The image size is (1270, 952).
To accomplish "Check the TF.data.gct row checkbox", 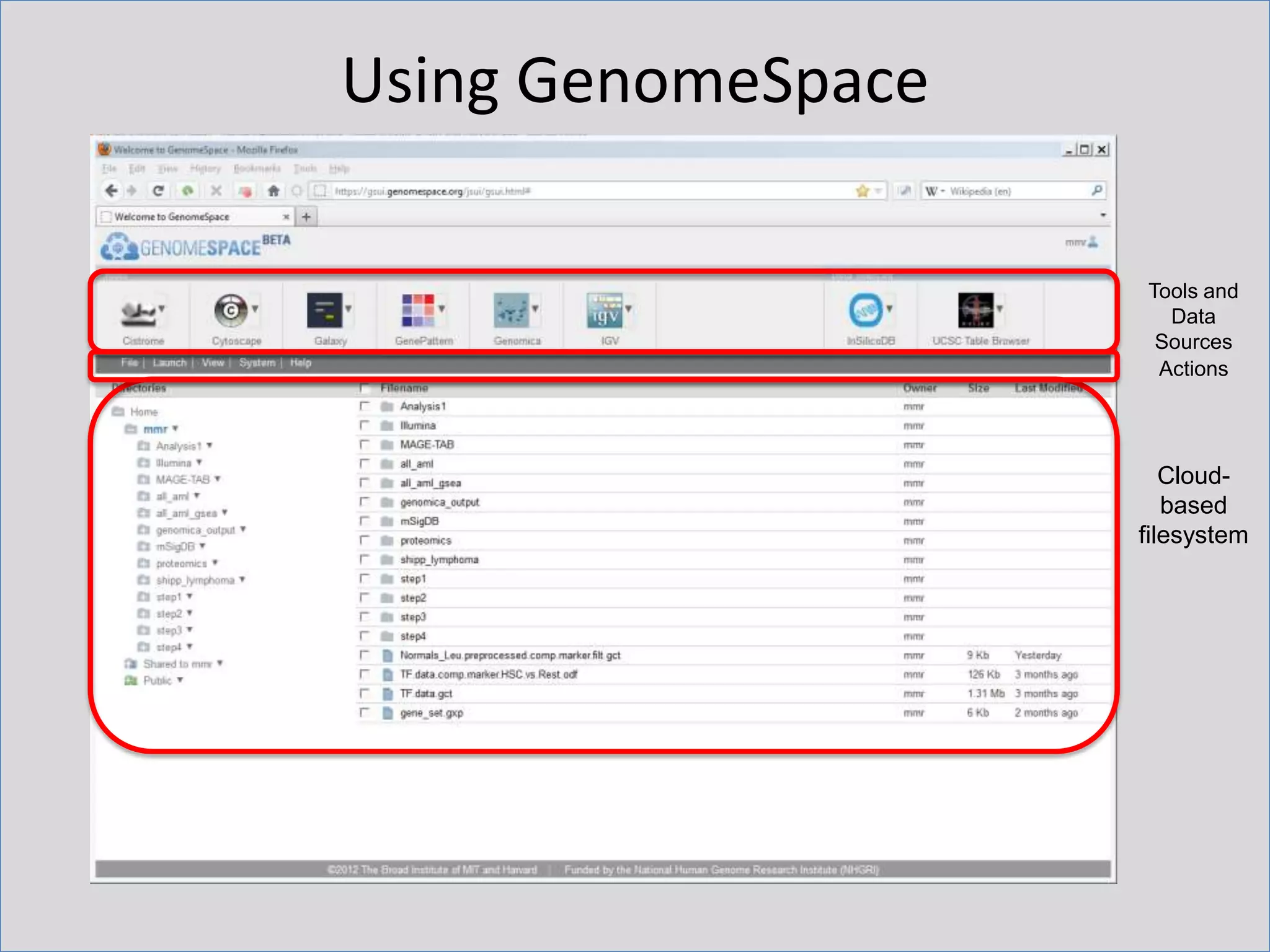I will pos(365,693).
